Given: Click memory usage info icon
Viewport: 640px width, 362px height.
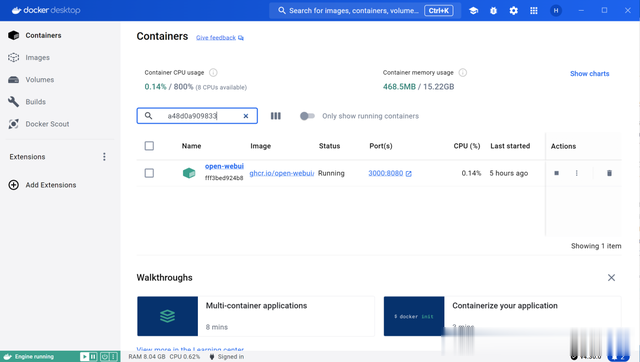Looking at the screenshot, I should pyautogui.click(x=462, y=73).
